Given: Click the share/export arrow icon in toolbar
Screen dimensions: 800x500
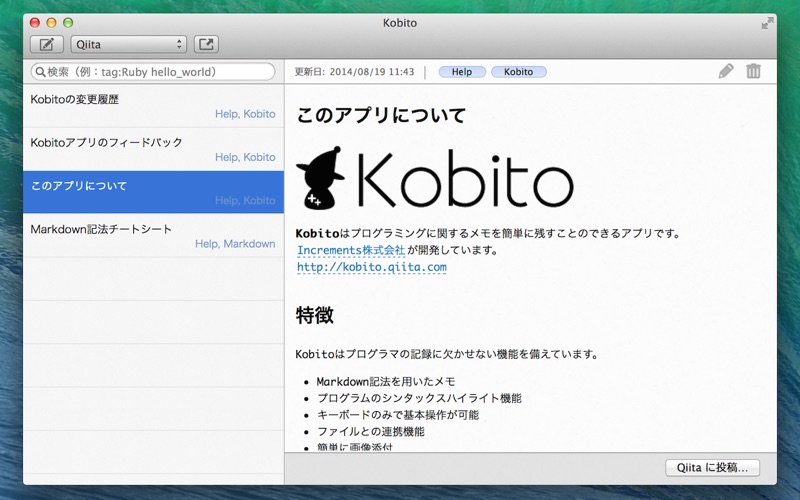Looking at the screenshot, I should [206, 44].
